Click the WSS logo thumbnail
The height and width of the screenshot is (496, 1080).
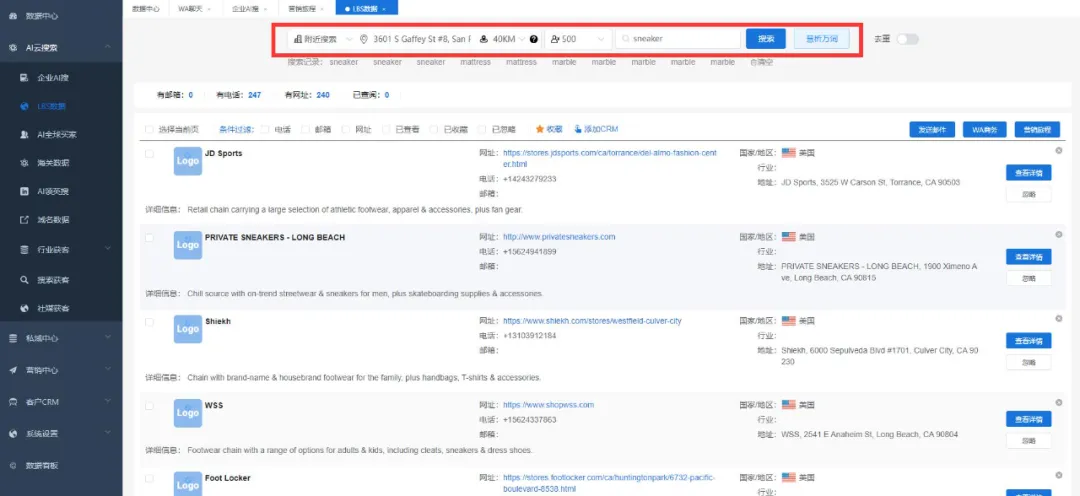tap(187, 413)
